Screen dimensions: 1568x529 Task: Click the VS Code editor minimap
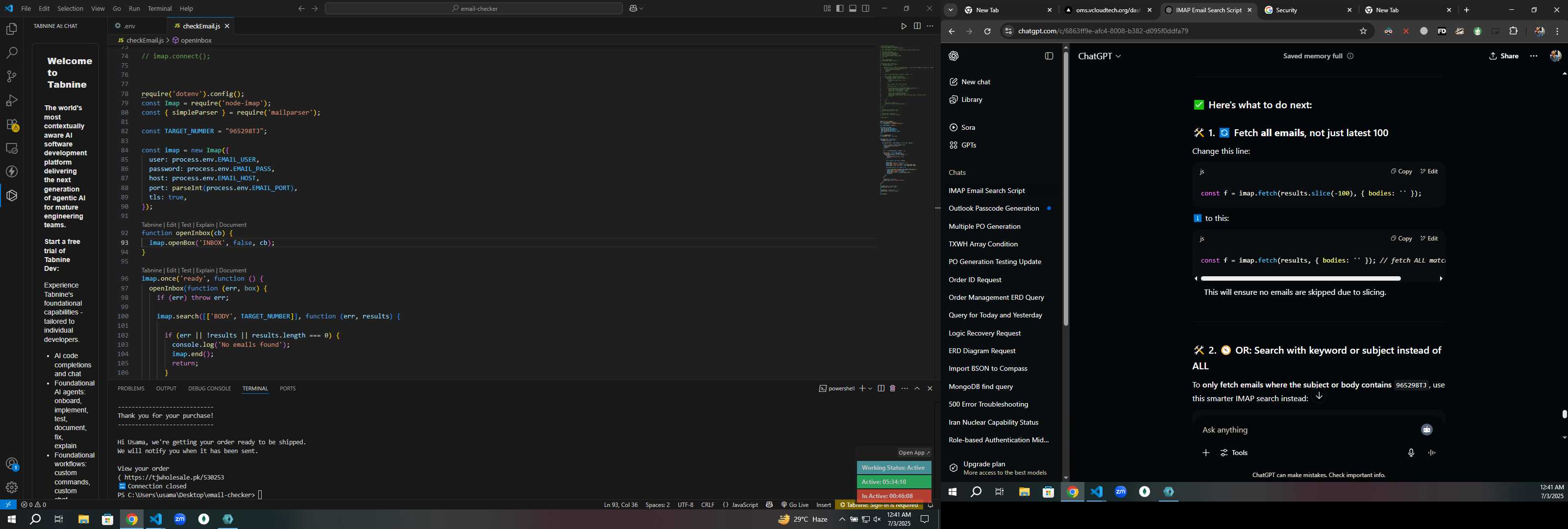pos(906,120)
